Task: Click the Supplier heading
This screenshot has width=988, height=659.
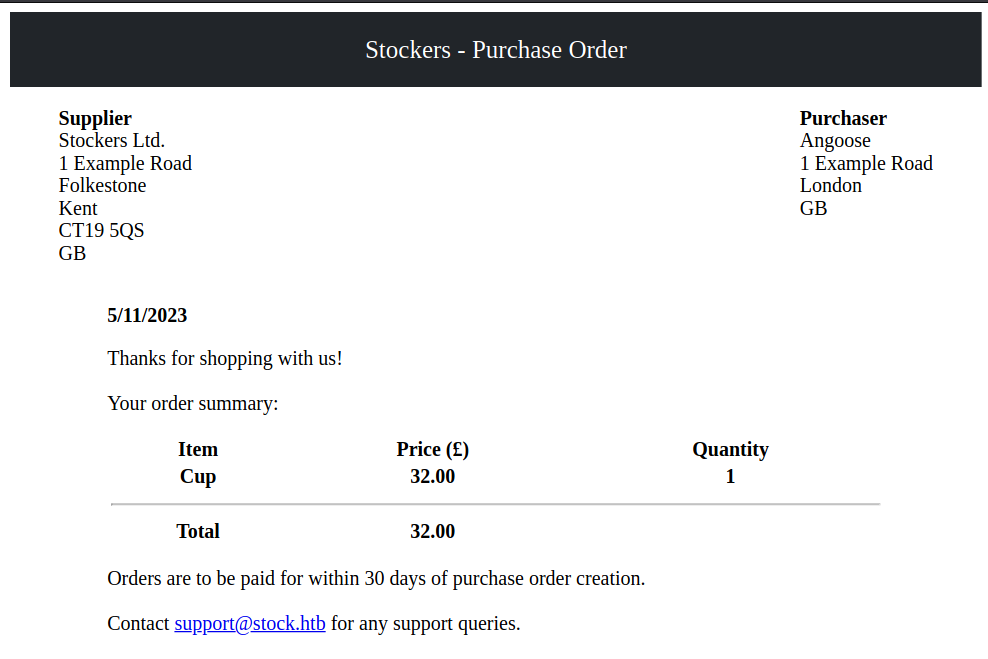Action: pyautogui.click(x=95, y=118)
